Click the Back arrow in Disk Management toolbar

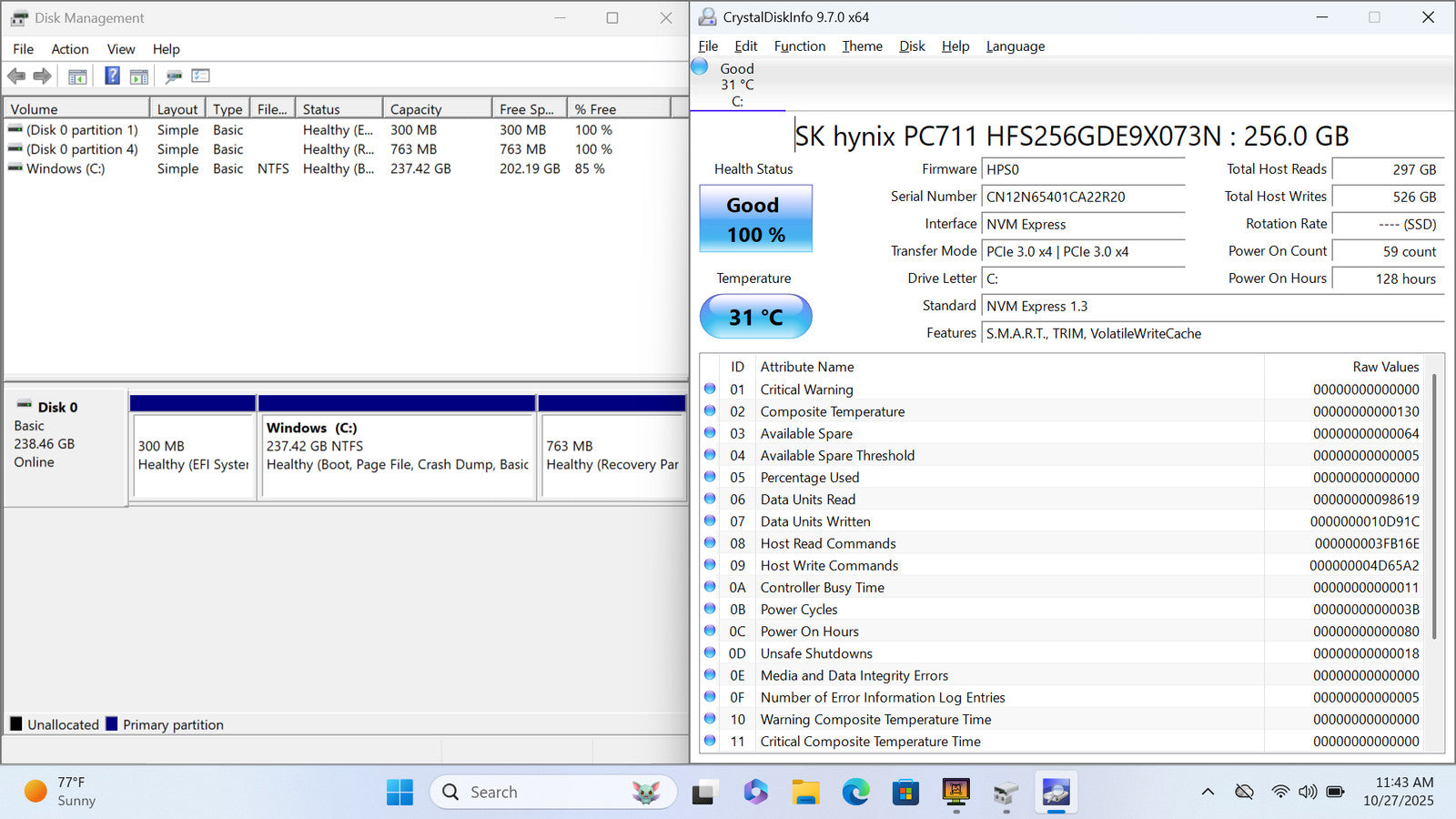click(16, 76)
